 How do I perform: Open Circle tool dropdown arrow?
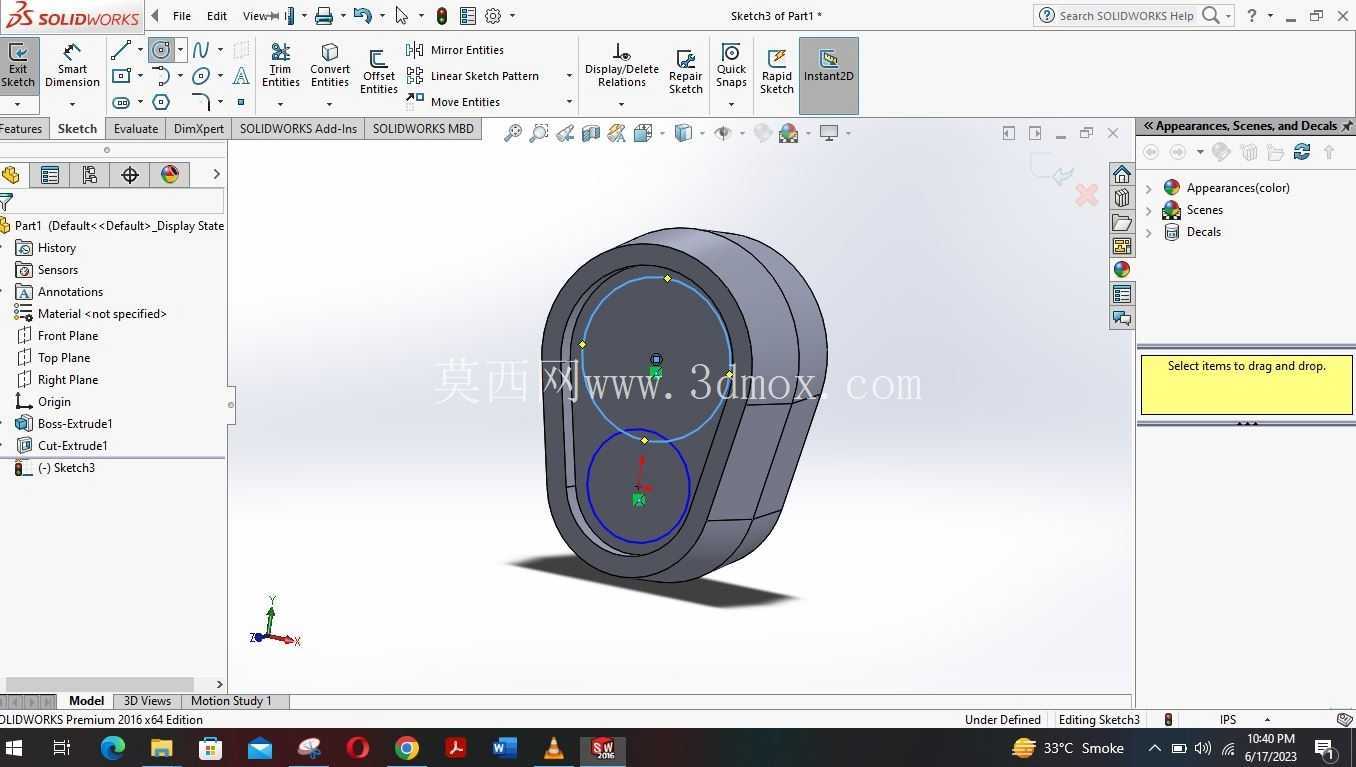(x=180, y=49)
